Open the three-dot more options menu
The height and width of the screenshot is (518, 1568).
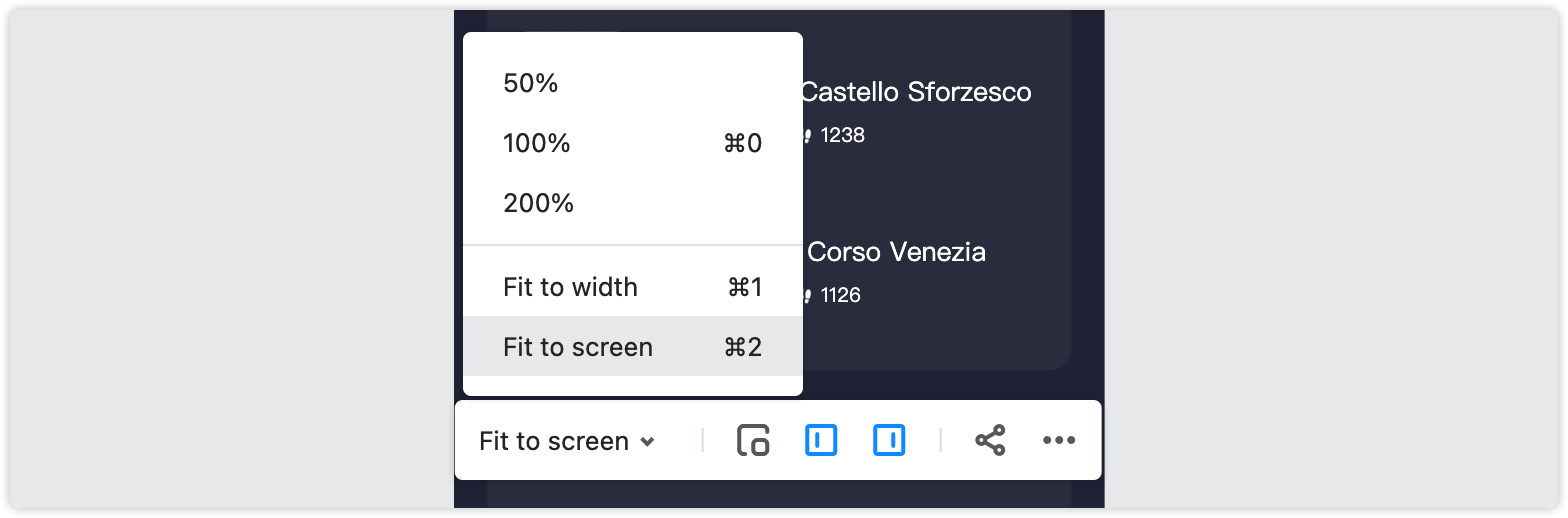coord(1059,440)
